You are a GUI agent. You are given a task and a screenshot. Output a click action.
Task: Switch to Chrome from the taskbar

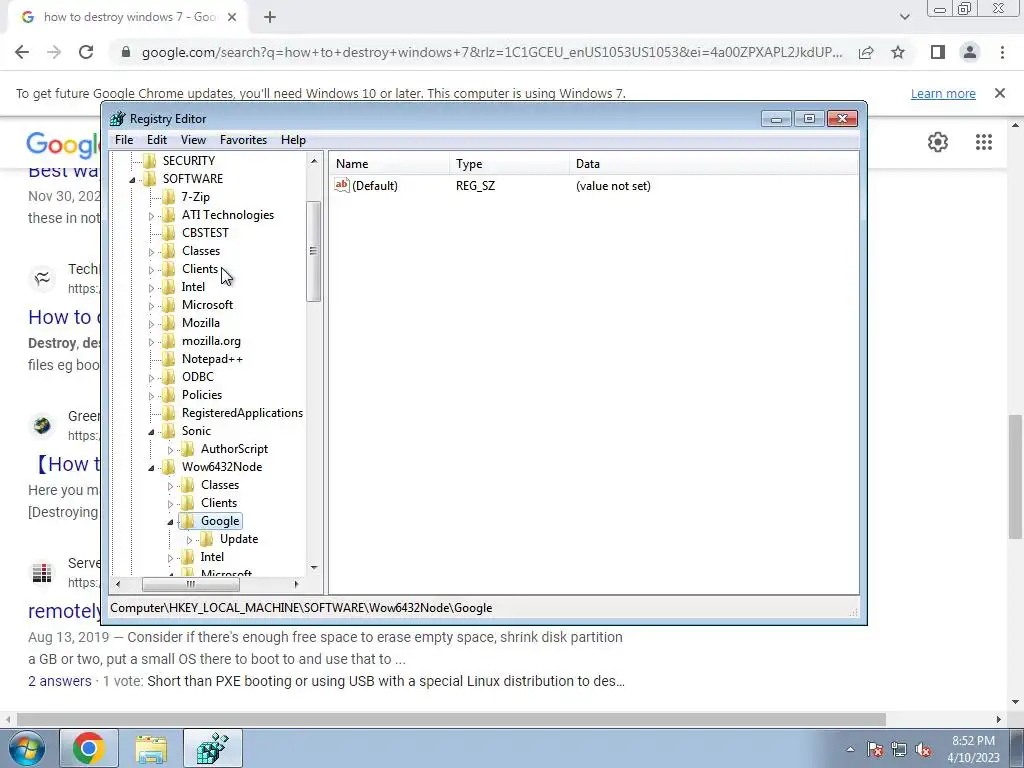coord(89,748)
